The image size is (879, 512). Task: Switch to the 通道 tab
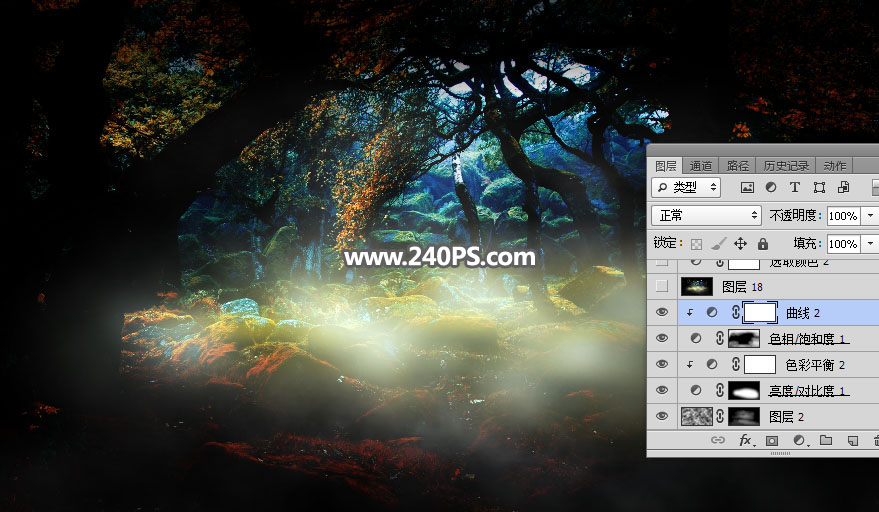click(700, 165)
